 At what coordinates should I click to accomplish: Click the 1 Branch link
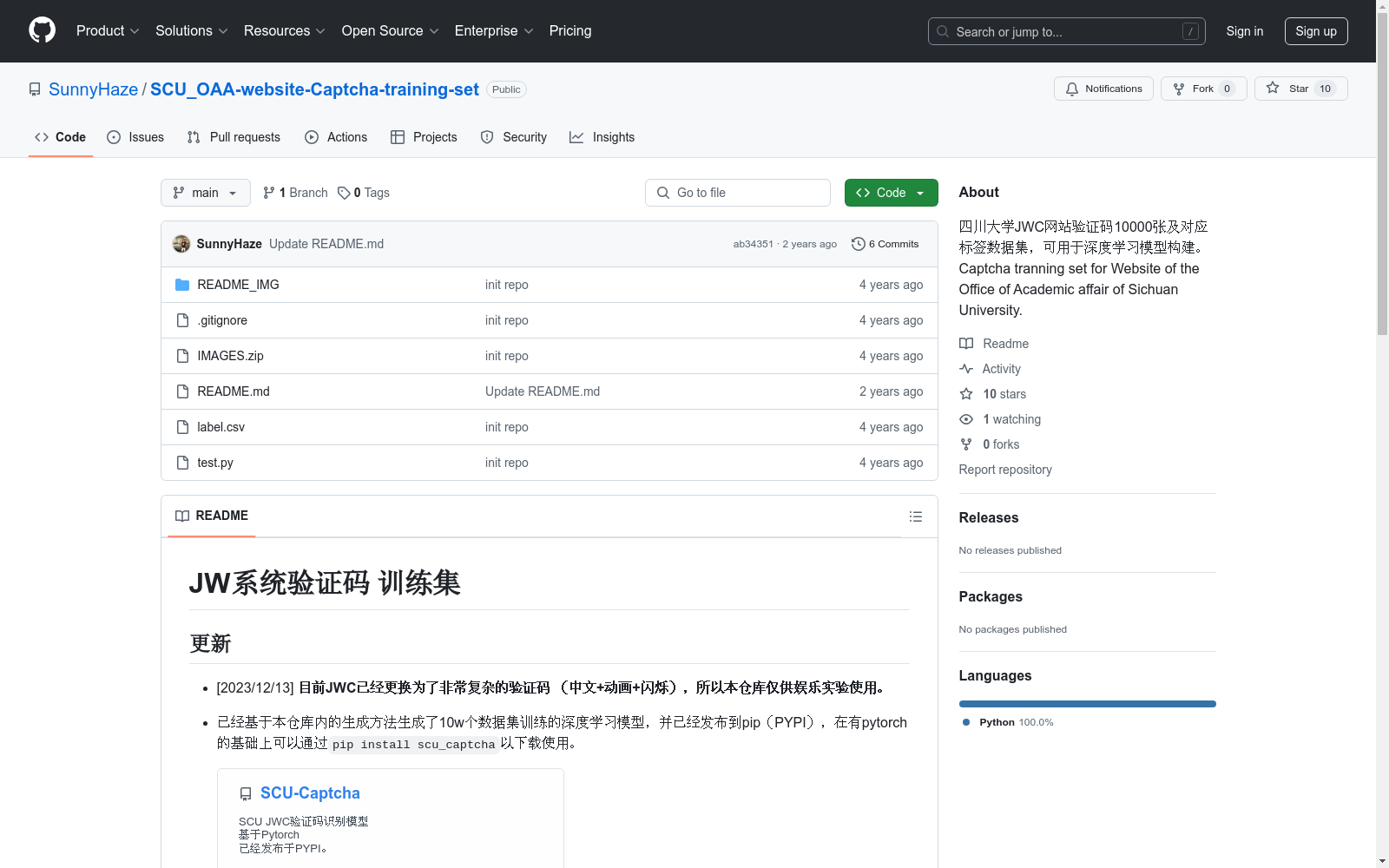(x=295, y=193)
